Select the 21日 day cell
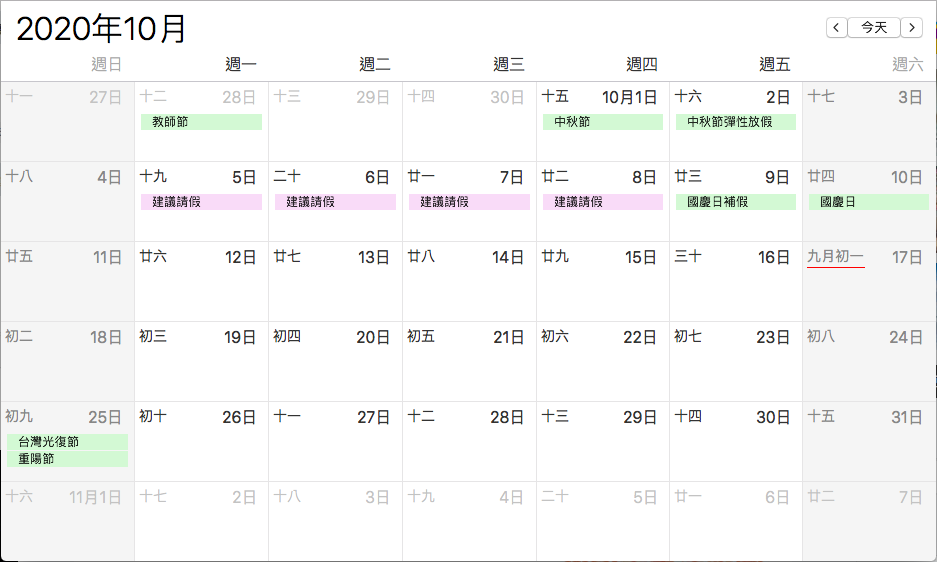 coord(469,362)
